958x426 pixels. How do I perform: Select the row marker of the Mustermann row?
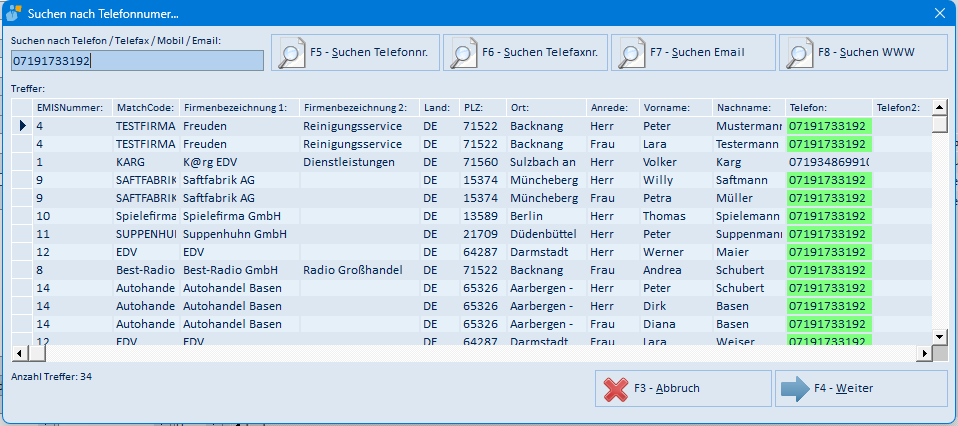tap(22, 126)
